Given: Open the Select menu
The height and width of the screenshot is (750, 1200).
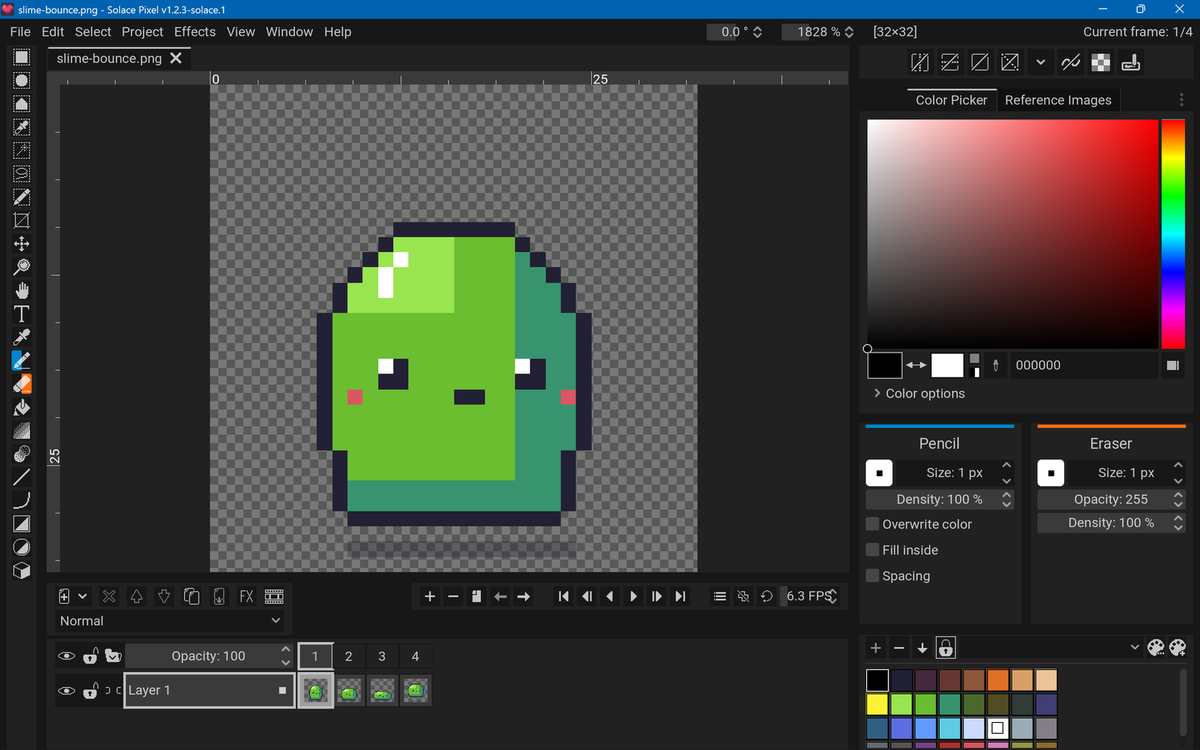Looking at the screenshot, I should pos(93,32).
